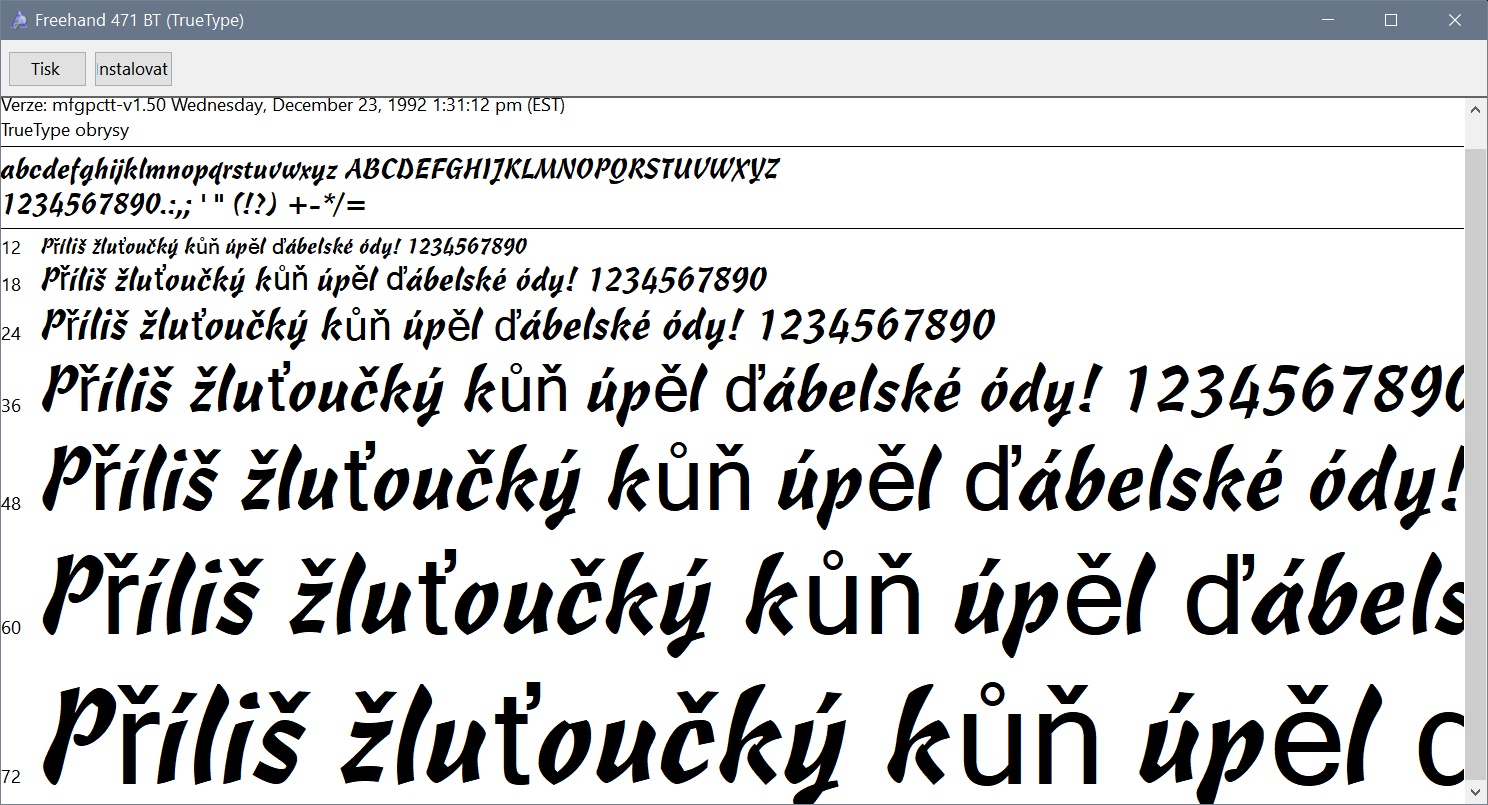Viewport: 1488px width, 805px height.
Task: Click the 24-point sample sentence
Action: click(518, 325)
